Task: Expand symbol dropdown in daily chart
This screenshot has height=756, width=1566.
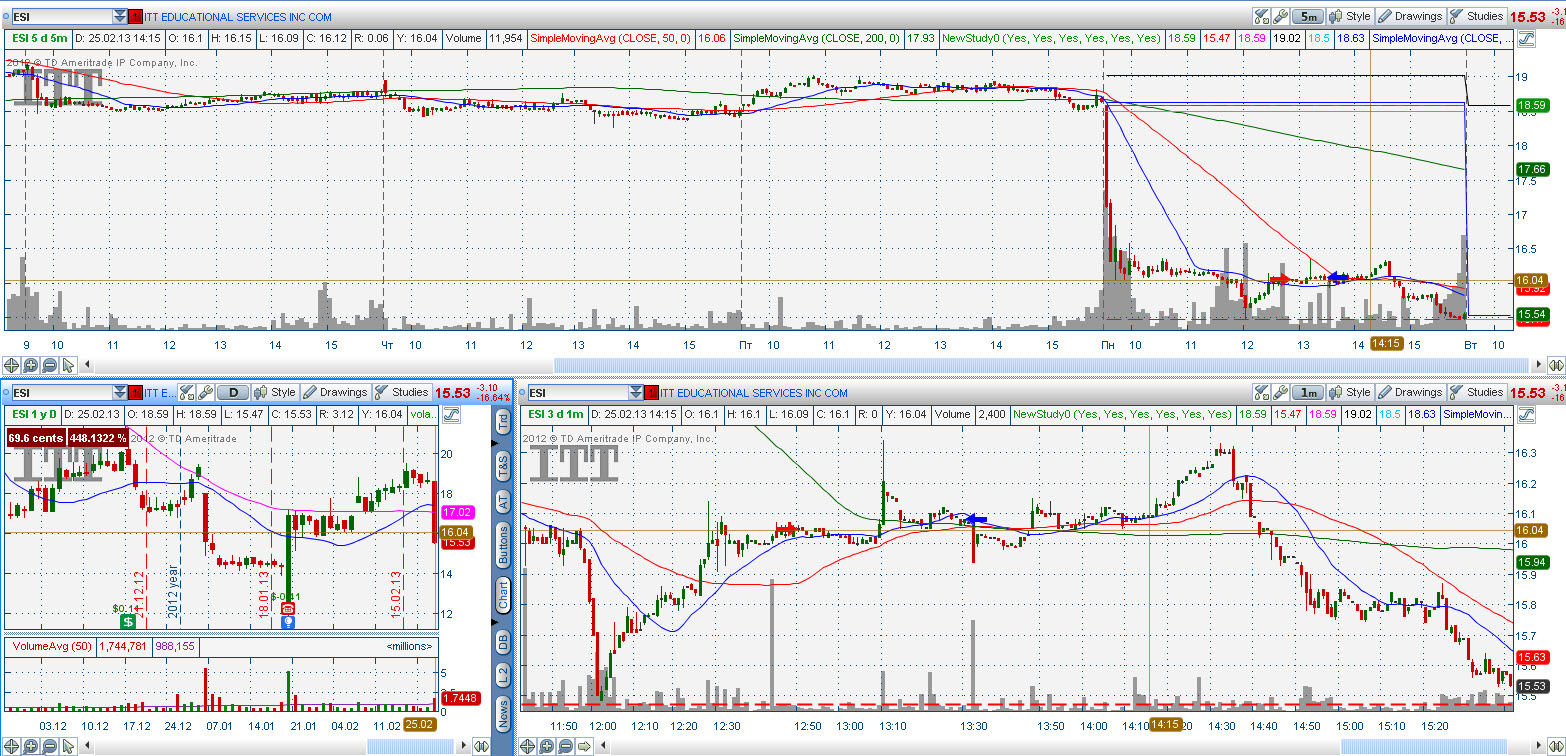Action: point(120,393)
